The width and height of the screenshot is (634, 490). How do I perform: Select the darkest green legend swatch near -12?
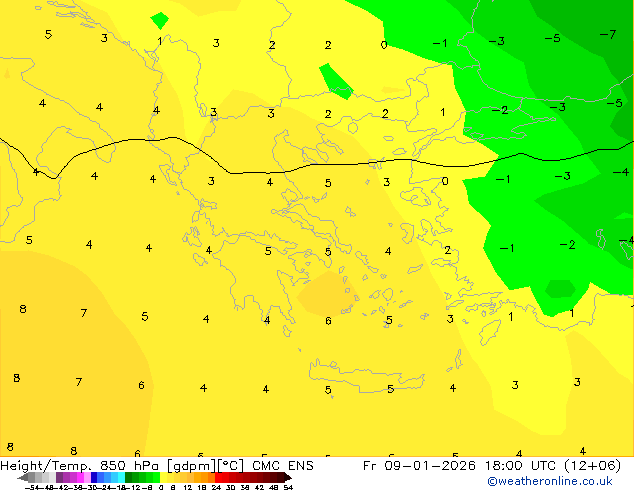click(129, 478)
